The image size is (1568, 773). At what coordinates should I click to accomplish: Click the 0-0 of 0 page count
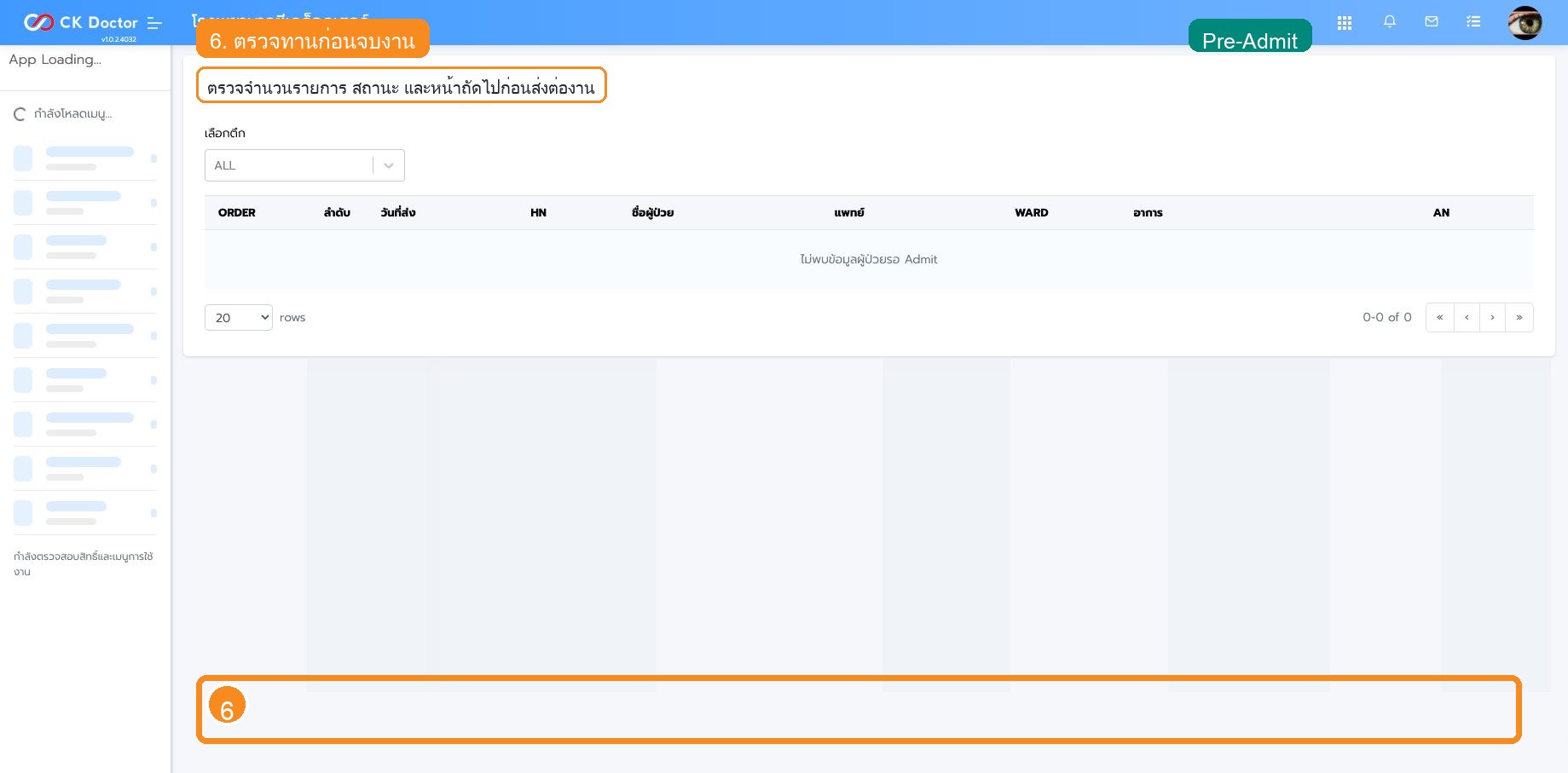pyautogui.click(x=1387, y=317)
